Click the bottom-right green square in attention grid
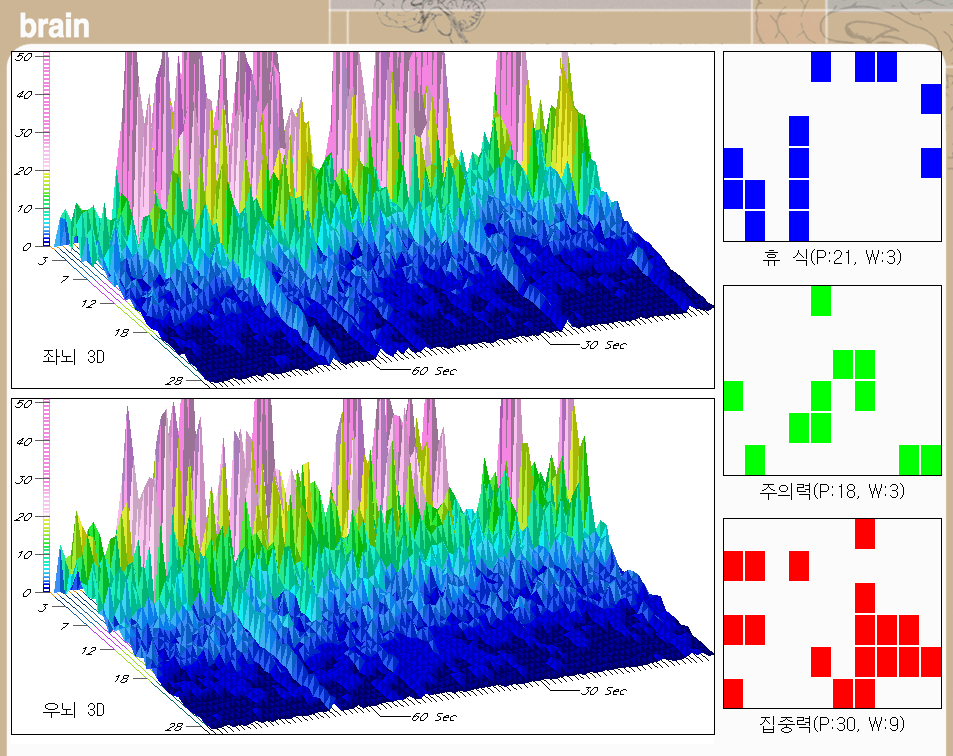 coord(931,459)
